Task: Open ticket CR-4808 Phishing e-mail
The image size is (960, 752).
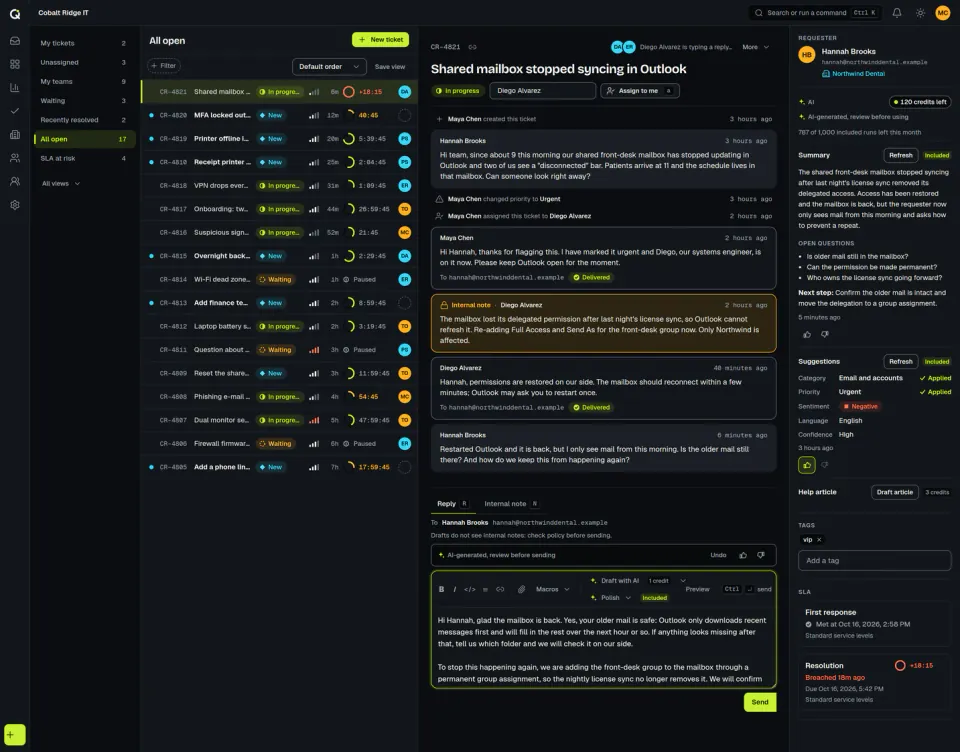Action: [x=279, y=396]
